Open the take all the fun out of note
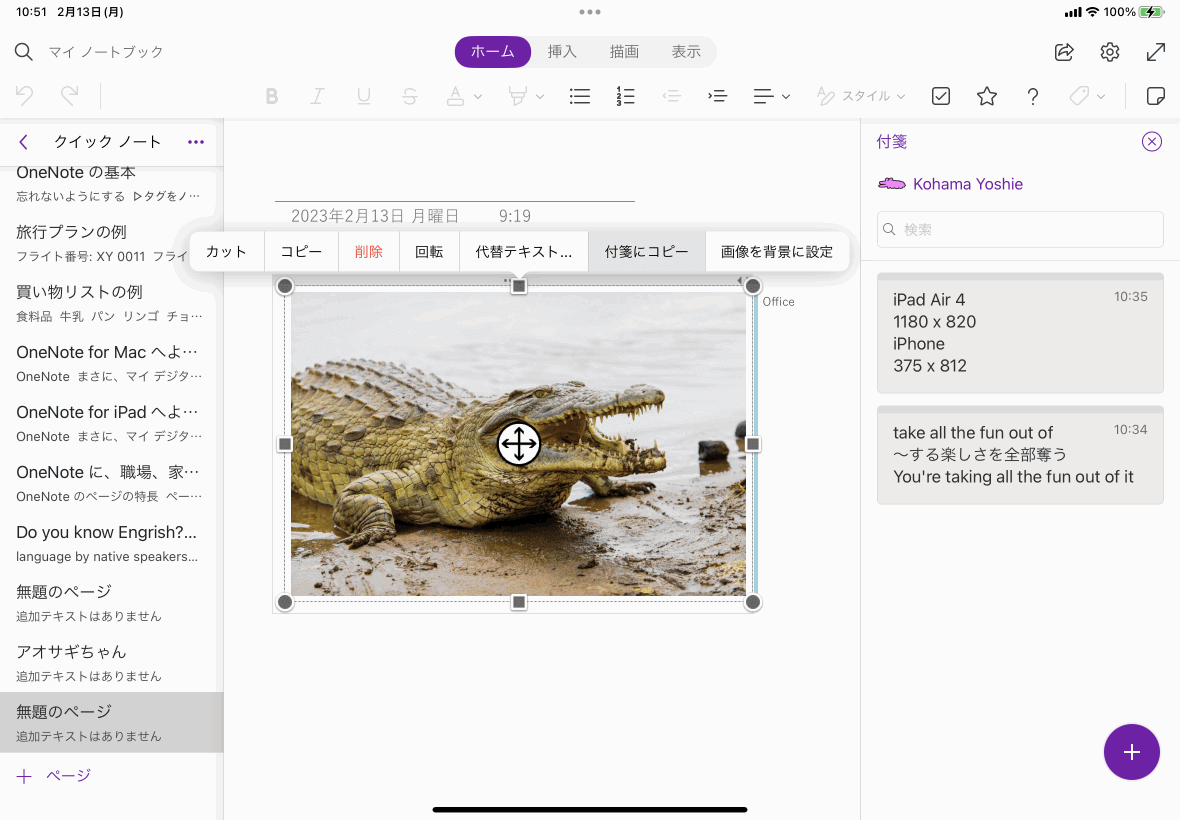The height and width of the screenshot is (820, 1180). (1020, 455)
